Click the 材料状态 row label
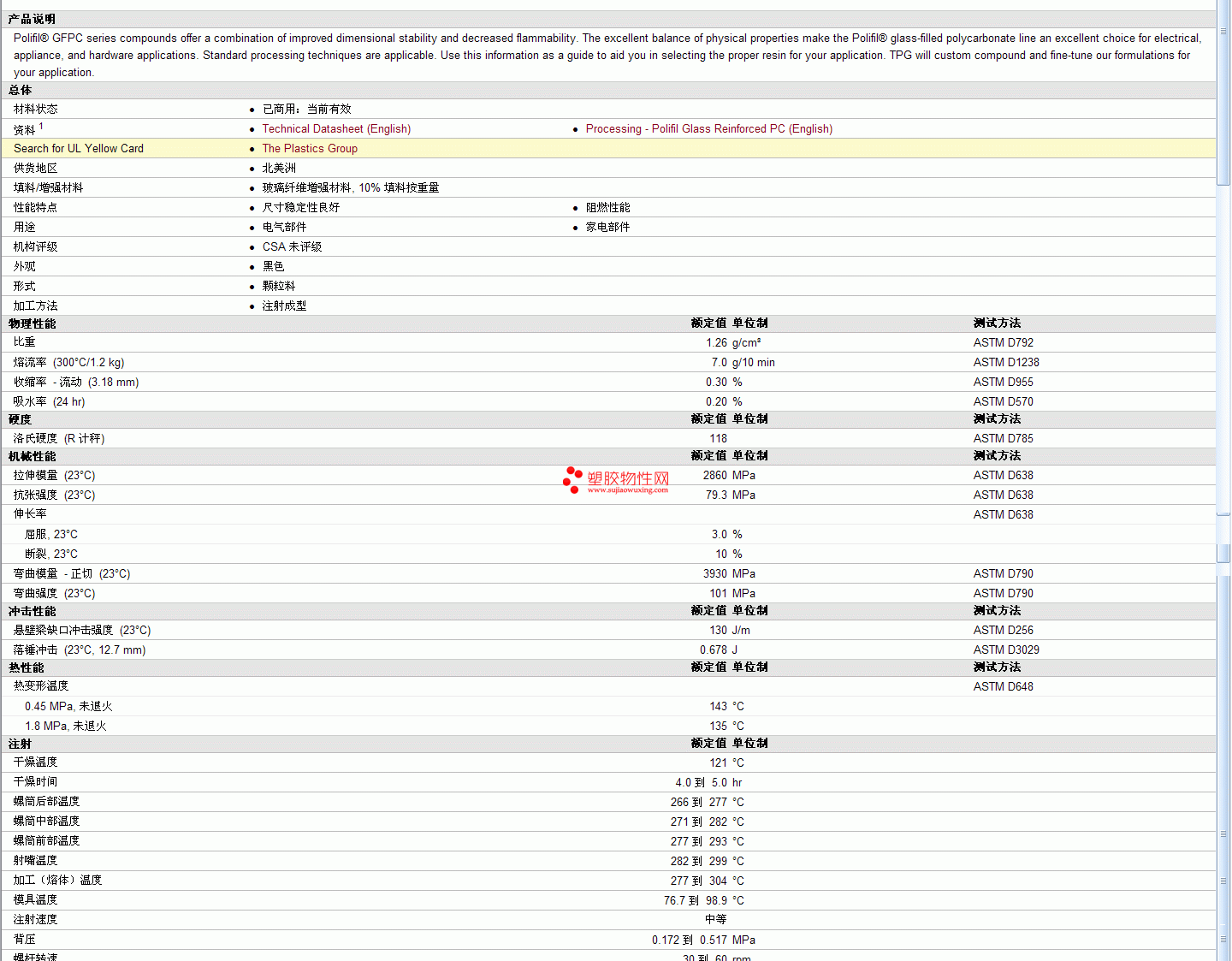 pos(35,109)
